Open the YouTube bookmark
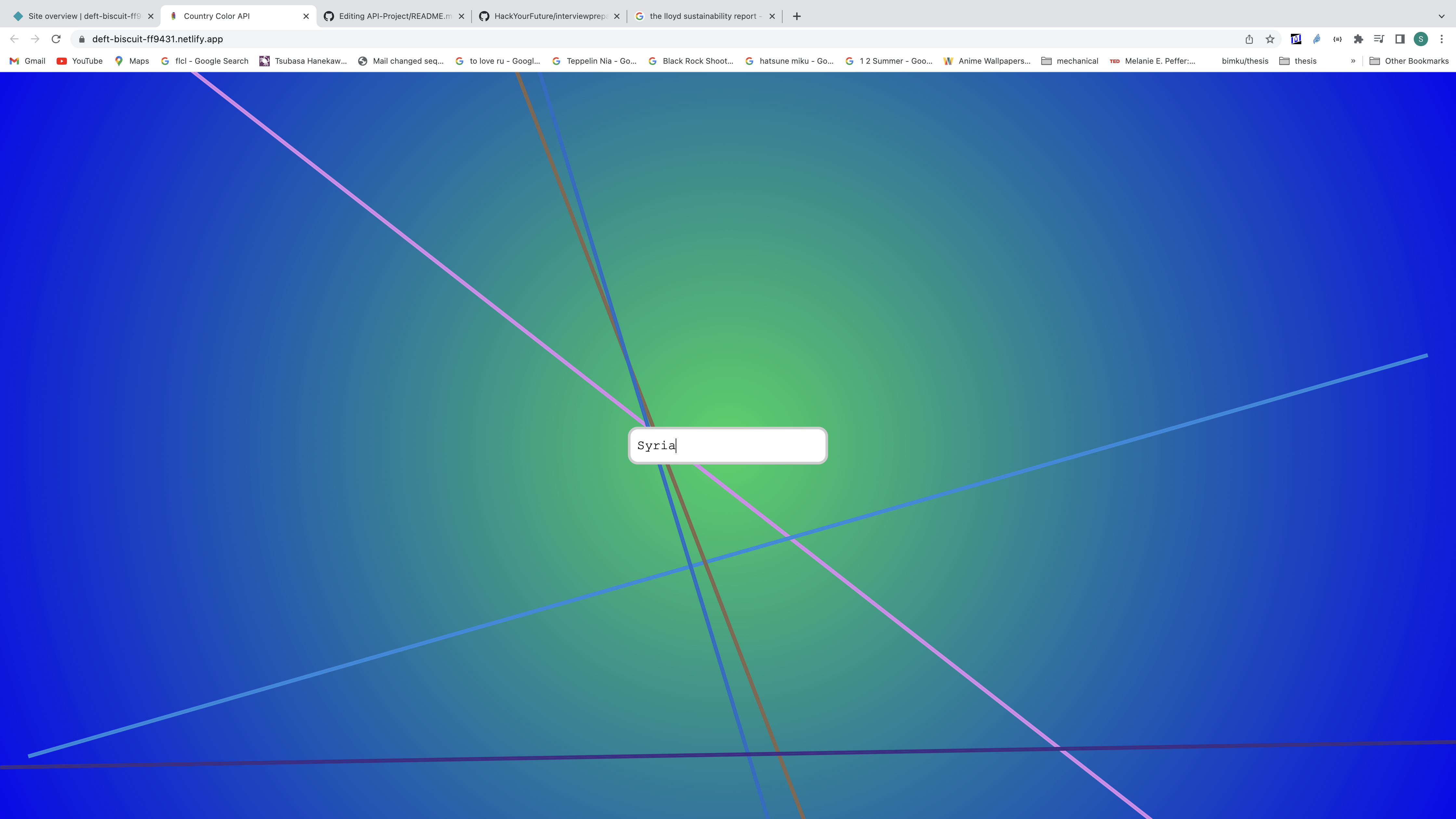The height and width of the screenshot is (819, 1456). point(79,60)
